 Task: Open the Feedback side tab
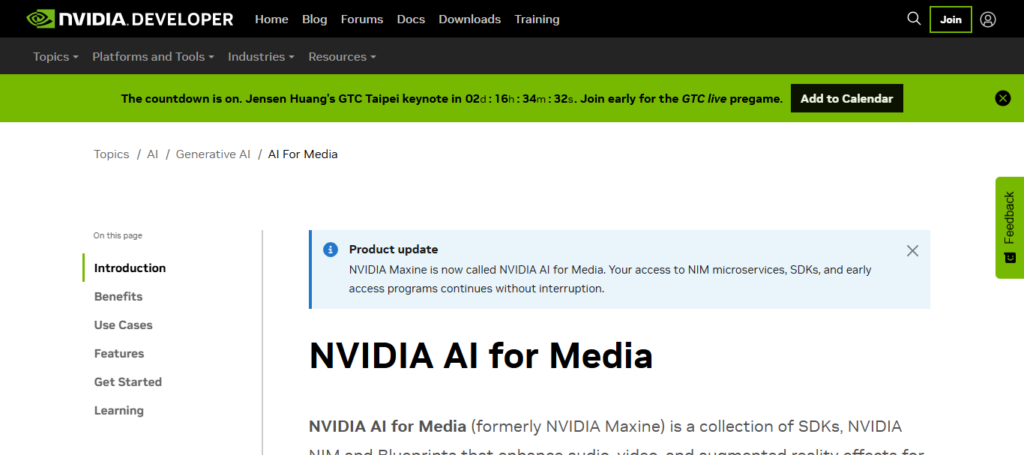point(1010,227)
